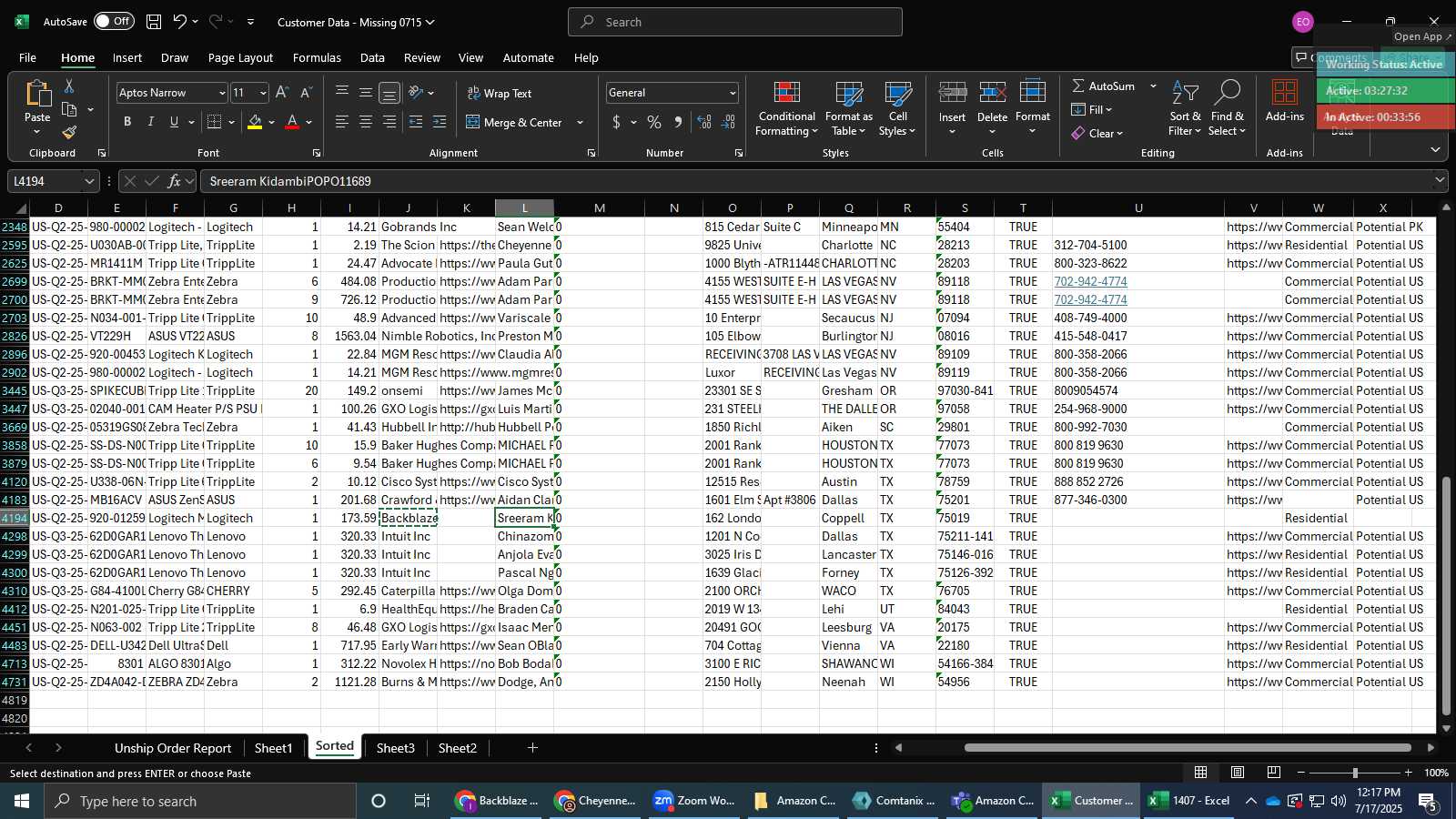Open the Sheet3 worksheet tab

point(396,748)
